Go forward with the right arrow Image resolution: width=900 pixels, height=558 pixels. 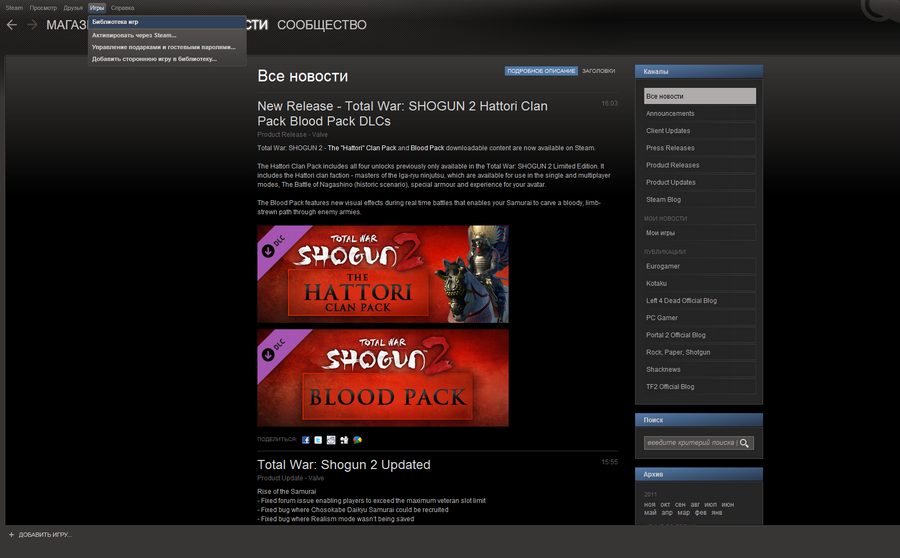32,25
